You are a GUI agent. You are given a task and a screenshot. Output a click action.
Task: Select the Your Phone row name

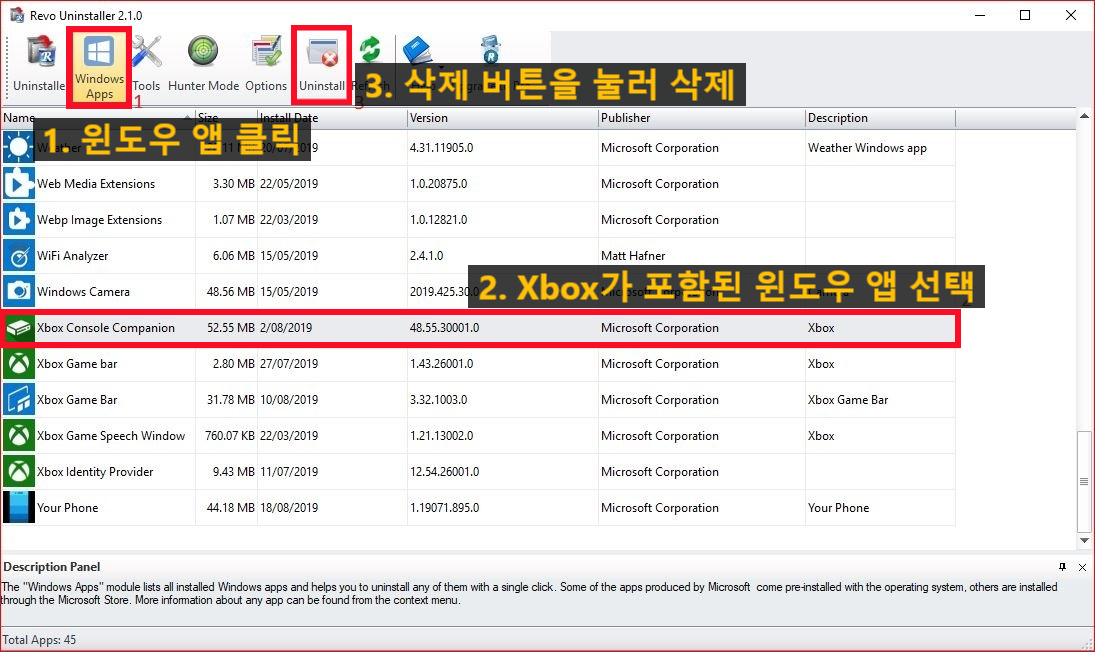[68, 507]
